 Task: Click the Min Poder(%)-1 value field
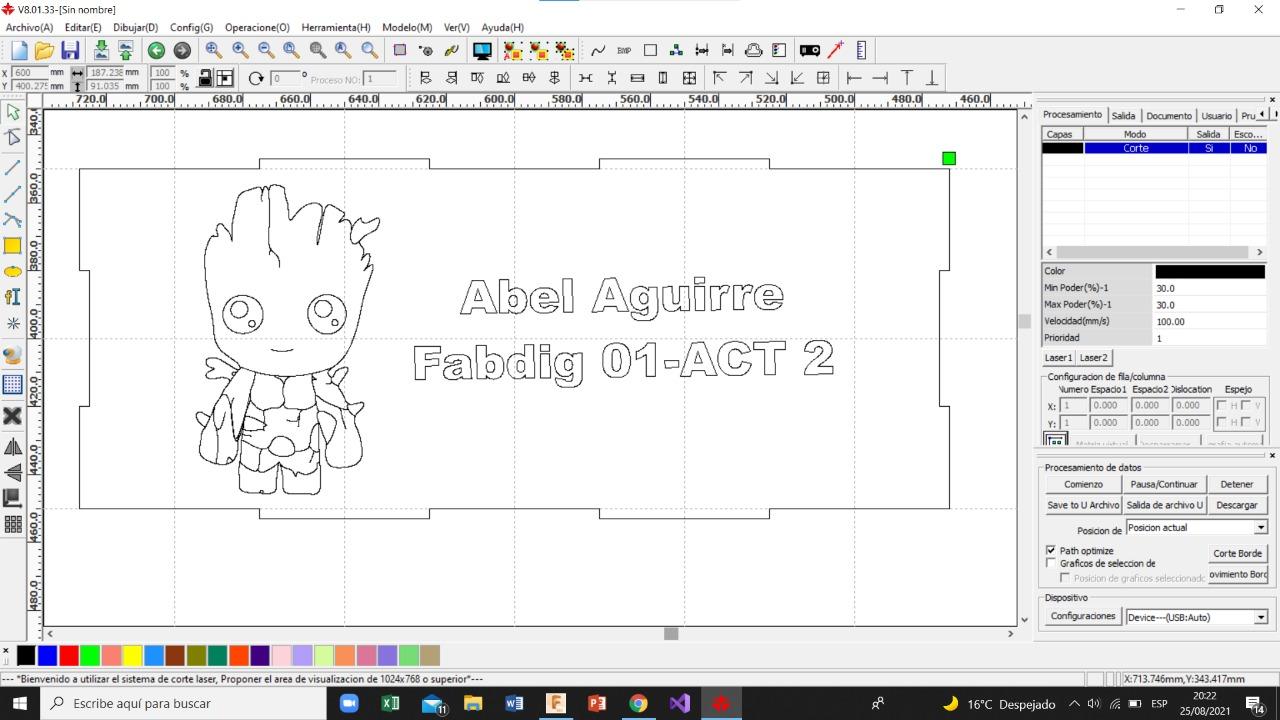click(x=1210, y=288)
